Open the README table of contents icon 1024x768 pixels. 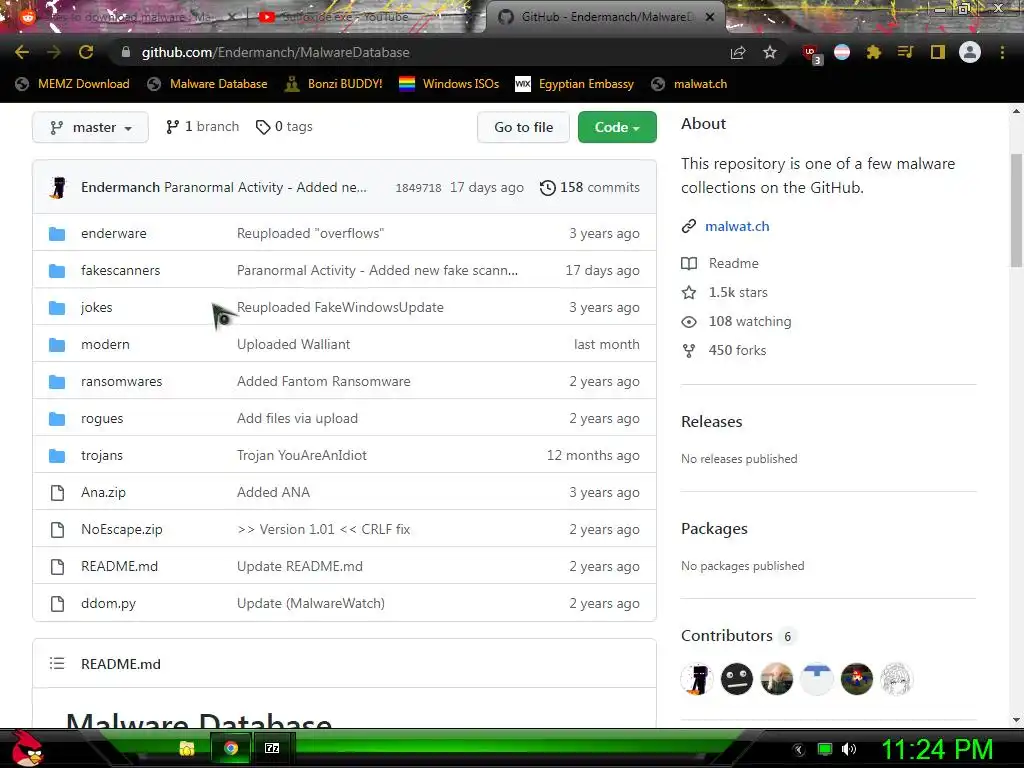(57, 664)
